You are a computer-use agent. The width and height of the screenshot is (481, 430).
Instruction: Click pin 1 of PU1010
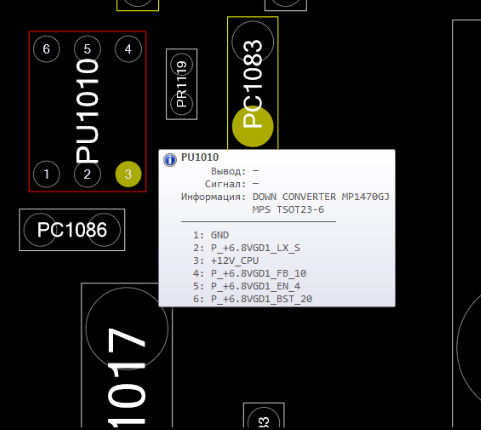(47, 174)
